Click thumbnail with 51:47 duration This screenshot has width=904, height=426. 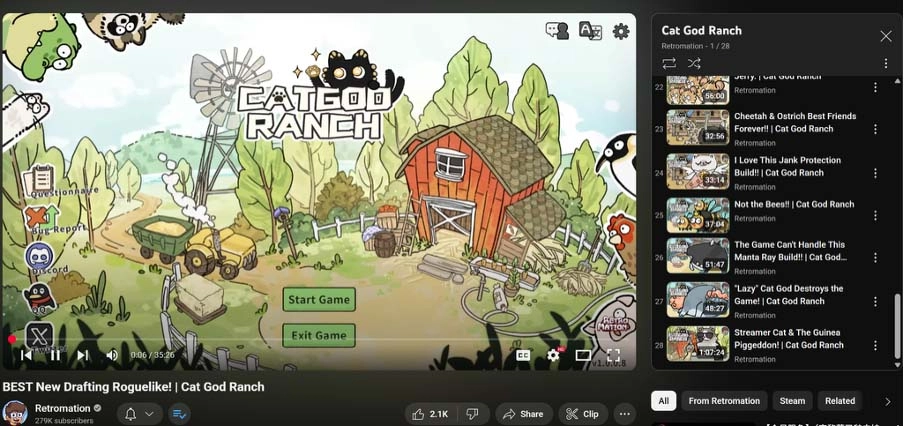(x=698, y=255)
